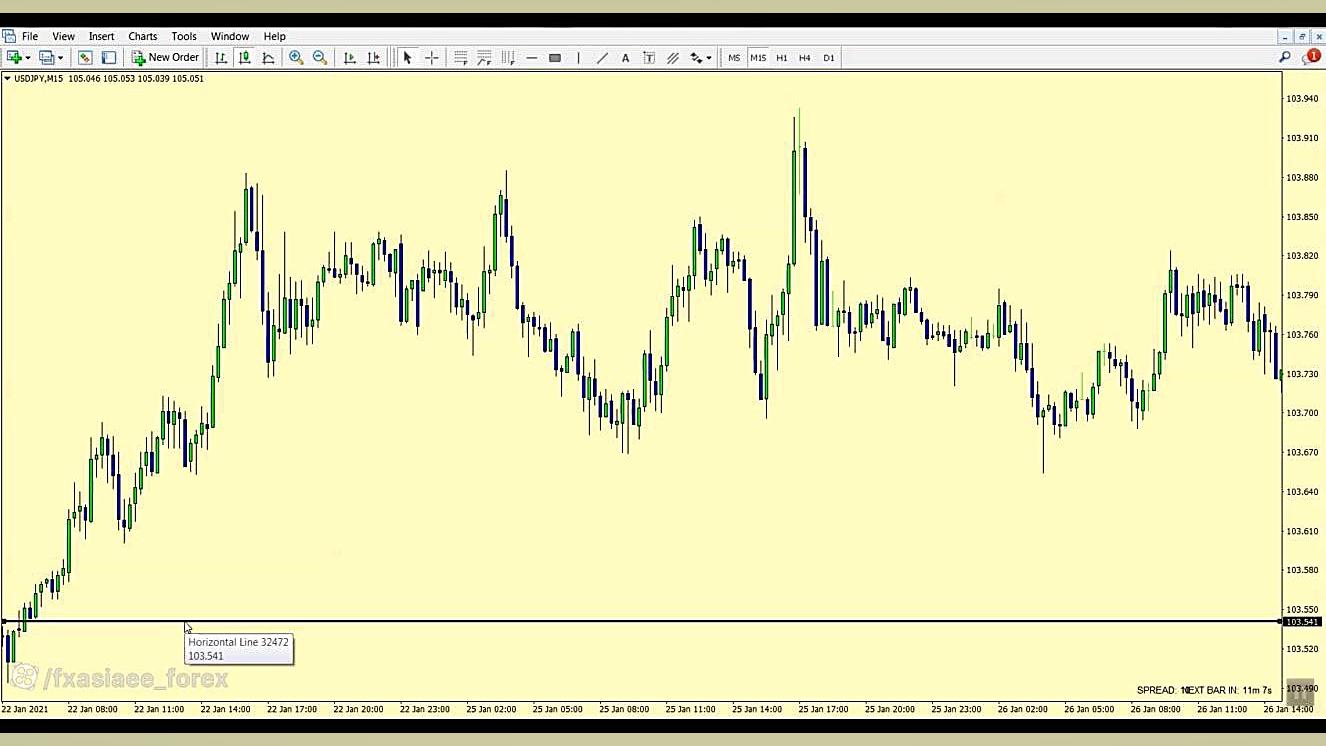Select the vertical-lines study tool icon
Viewport: 1326px width, 746px height.
[x=507, y=58]
